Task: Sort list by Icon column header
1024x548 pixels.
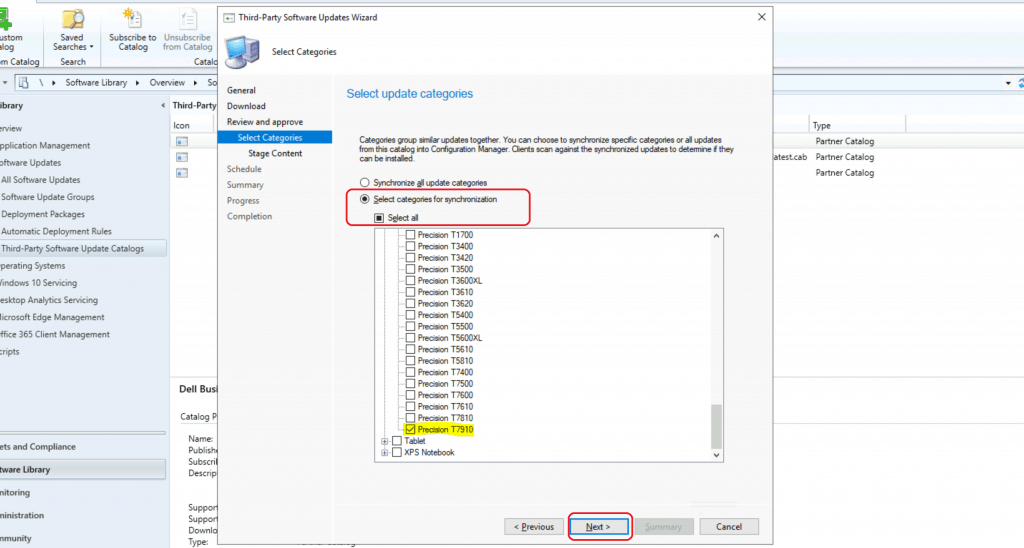Action: [192, 125]
